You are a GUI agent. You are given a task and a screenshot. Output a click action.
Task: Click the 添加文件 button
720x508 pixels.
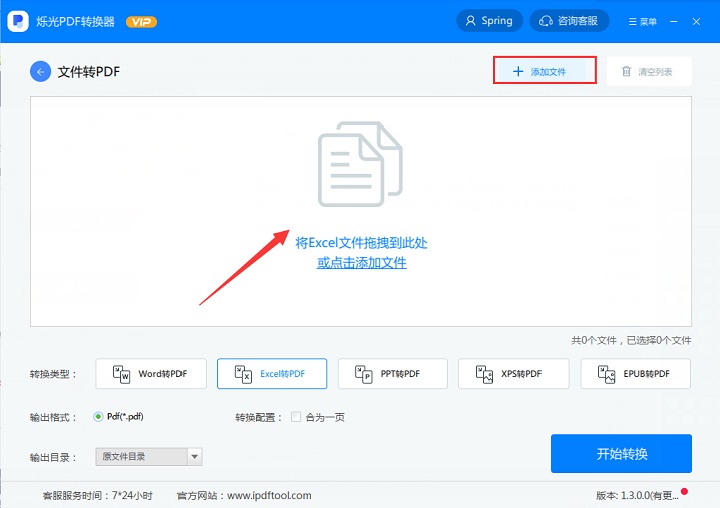point(545,70)
